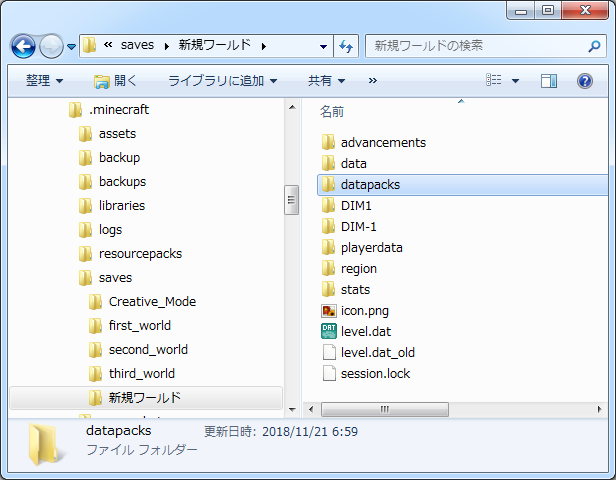Select the session.lock file
This screenshot has width=616, height=480.
point(375,373)
